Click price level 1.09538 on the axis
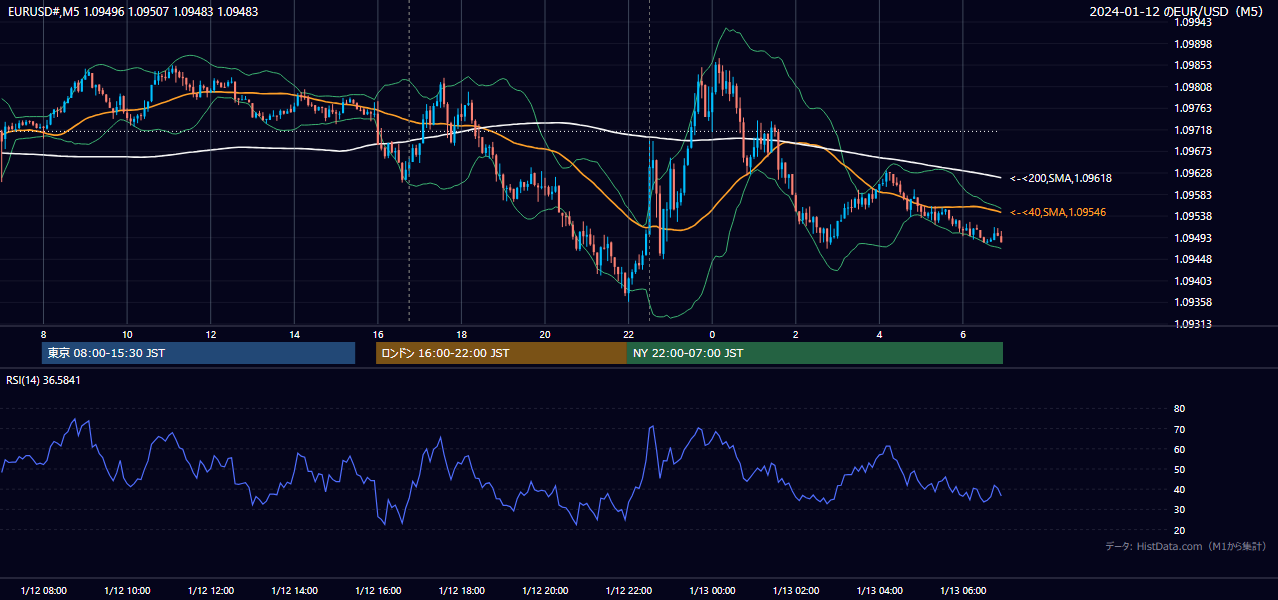The width and height of the screenshot is (1278, 600). point(1194,216)
